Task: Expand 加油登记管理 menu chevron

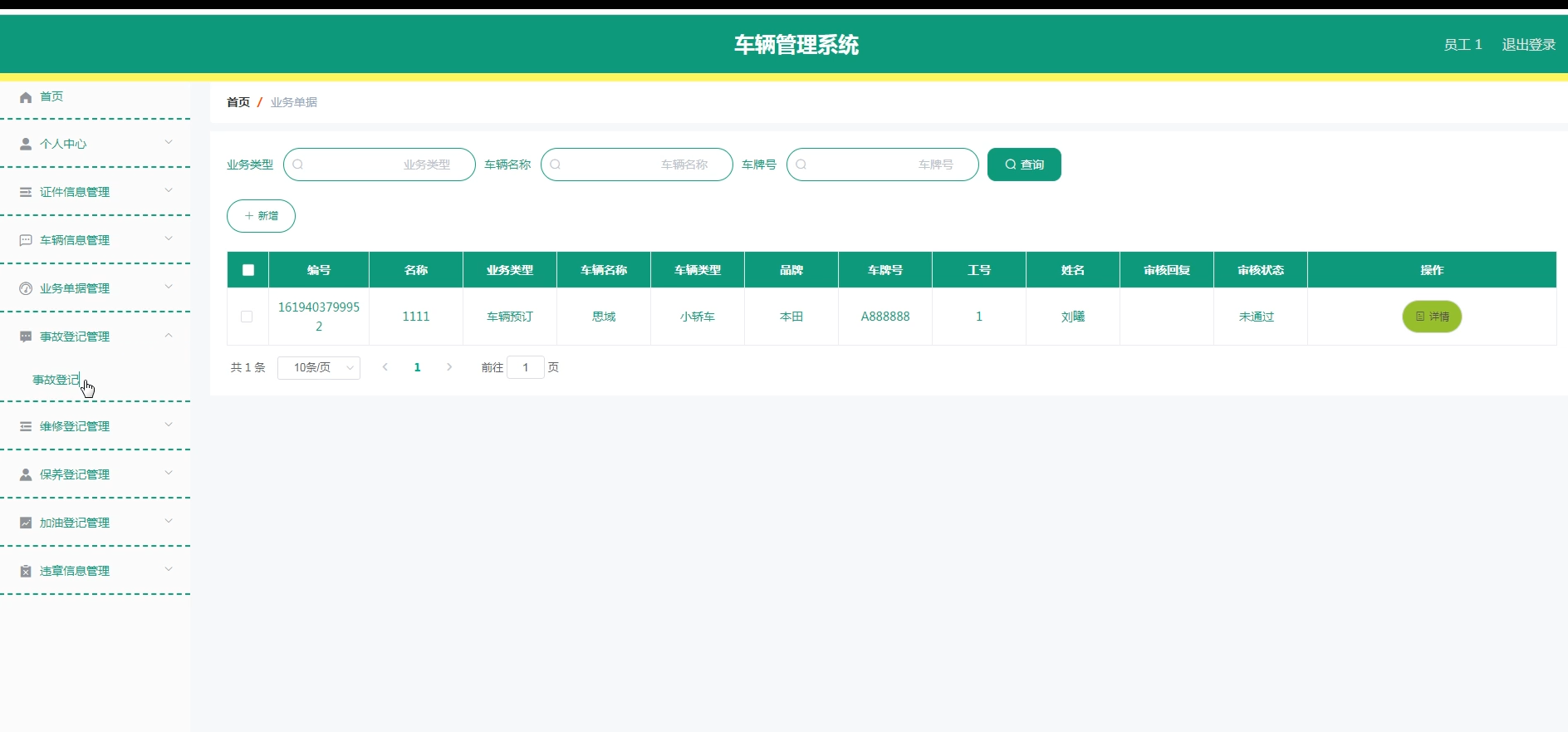Action: pos(169,521)
